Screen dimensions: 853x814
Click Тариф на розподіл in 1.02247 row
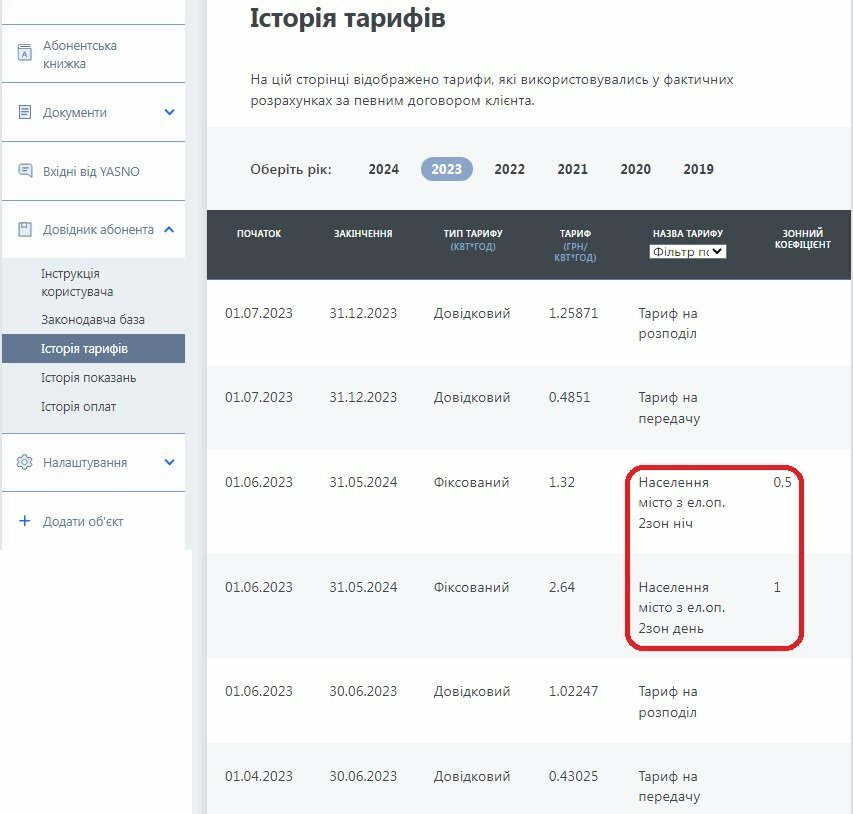[668, 702]
